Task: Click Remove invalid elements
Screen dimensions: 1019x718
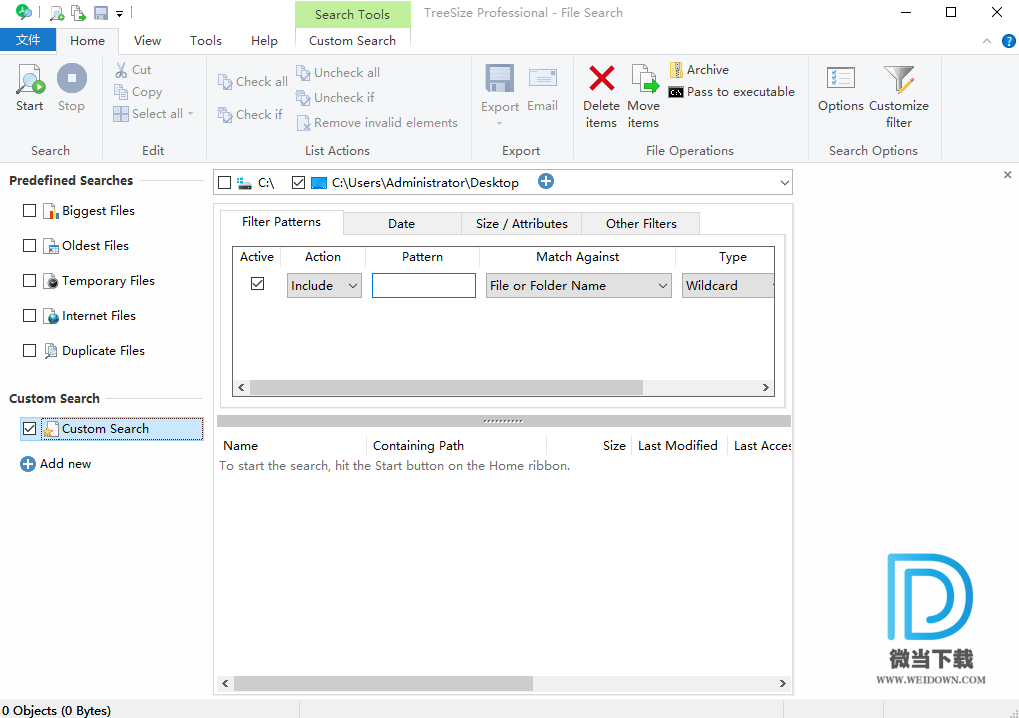Action: (377, 122)
